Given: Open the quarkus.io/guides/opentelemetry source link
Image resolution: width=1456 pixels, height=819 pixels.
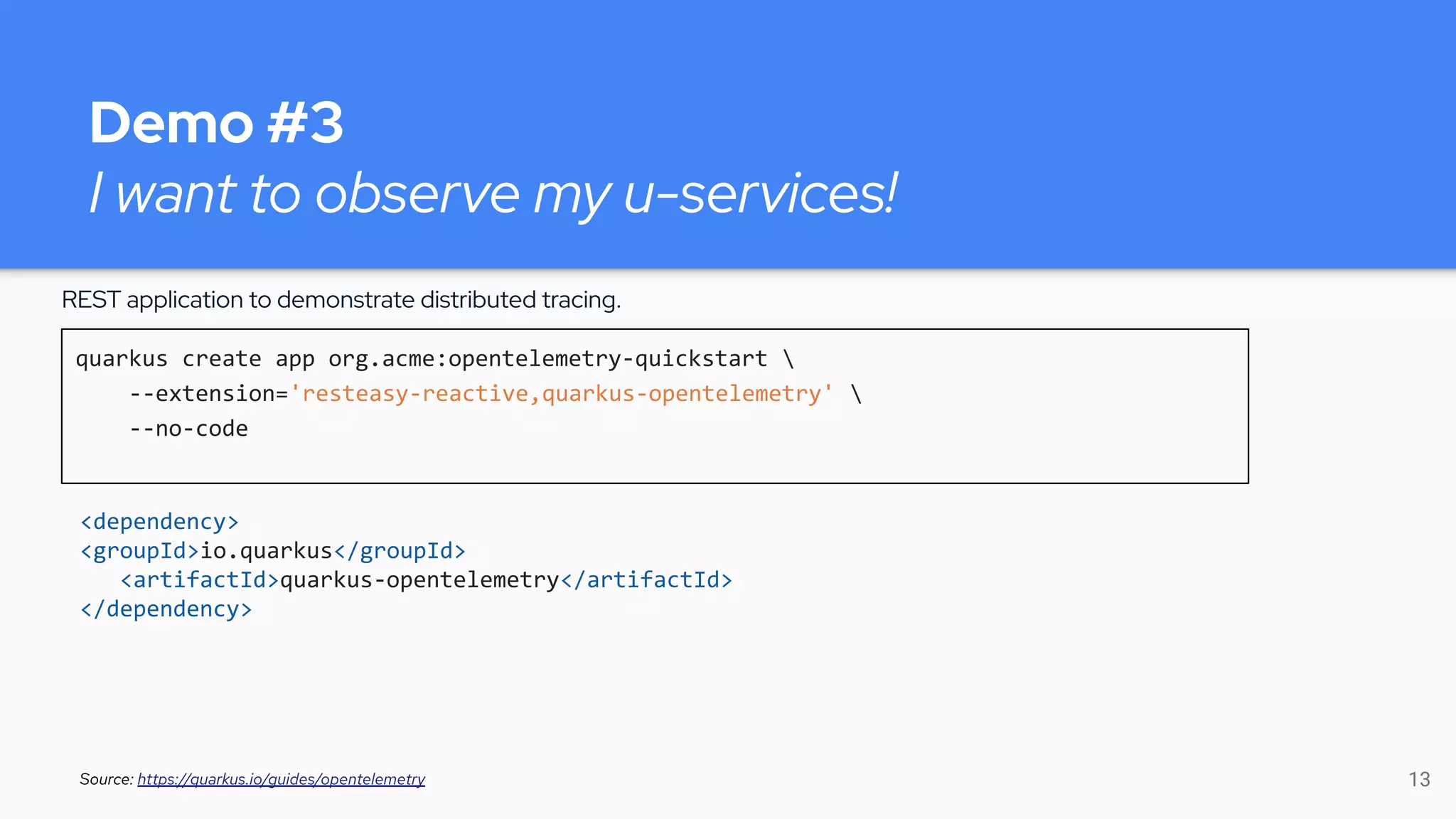Looking at the screenshot, I should pyautogui.click(x=281, y=779).
